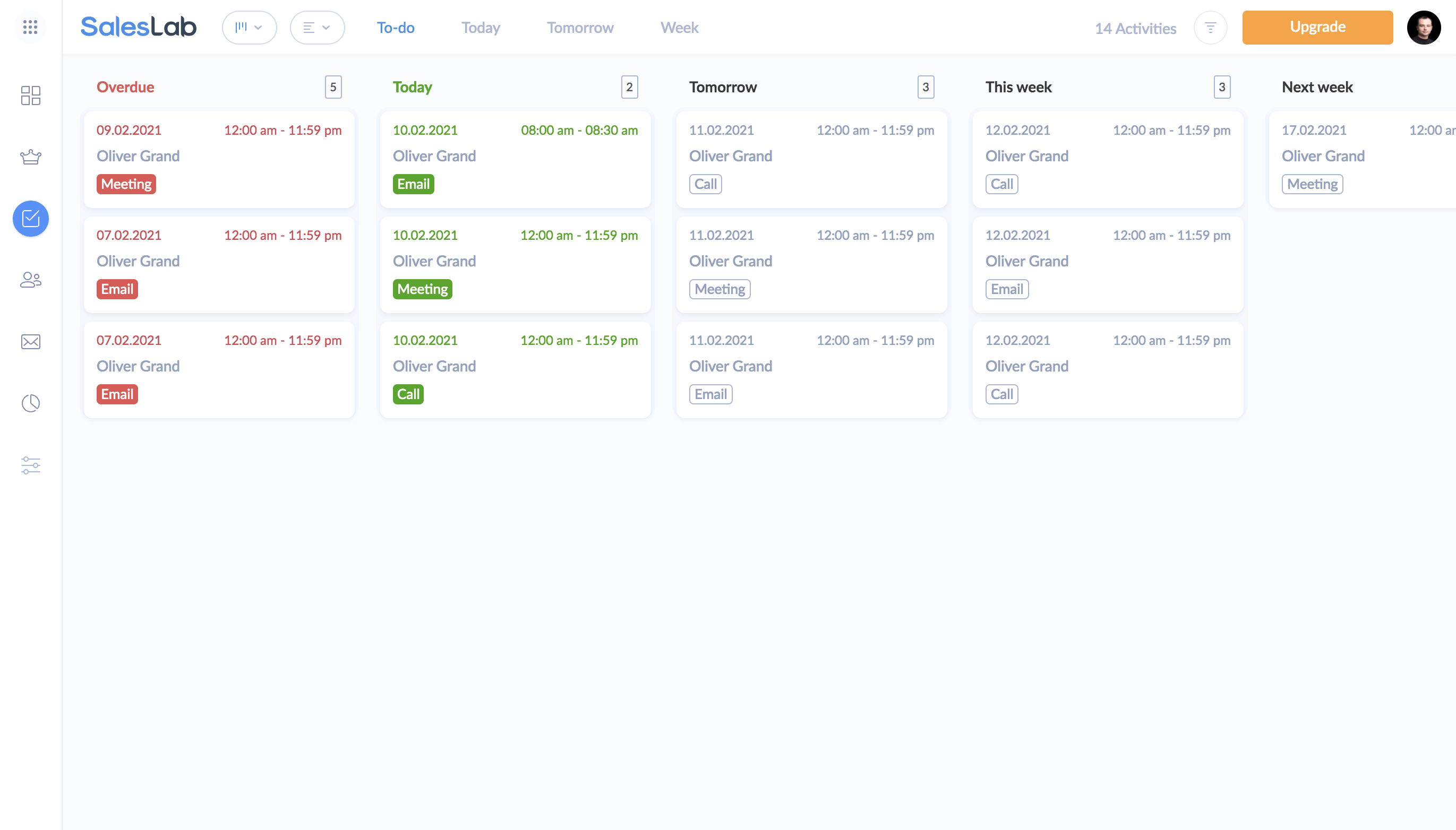The height and width of the screenshot is (830, 1456).
Task: Click the filter icon next to 14 Activities
Action: [x=1210, y=28]
